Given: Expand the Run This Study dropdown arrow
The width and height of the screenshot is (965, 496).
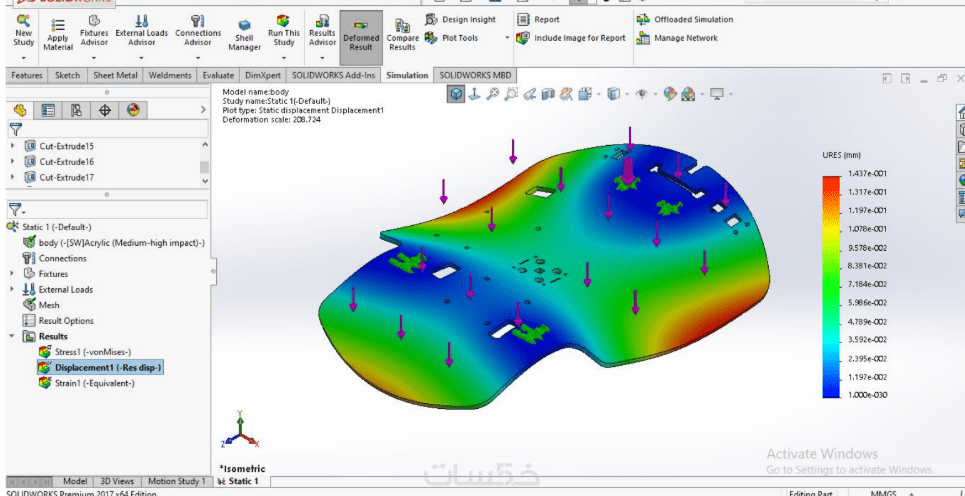Looking at the screenshot, I should point(284,58).
